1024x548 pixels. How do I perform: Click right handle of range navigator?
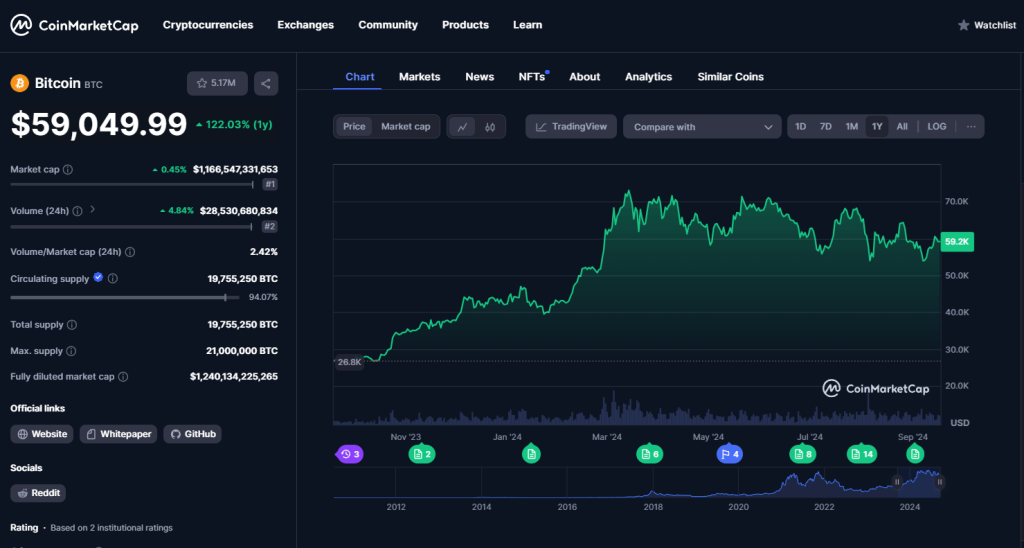pyautogui.click(x=940, y=482)
